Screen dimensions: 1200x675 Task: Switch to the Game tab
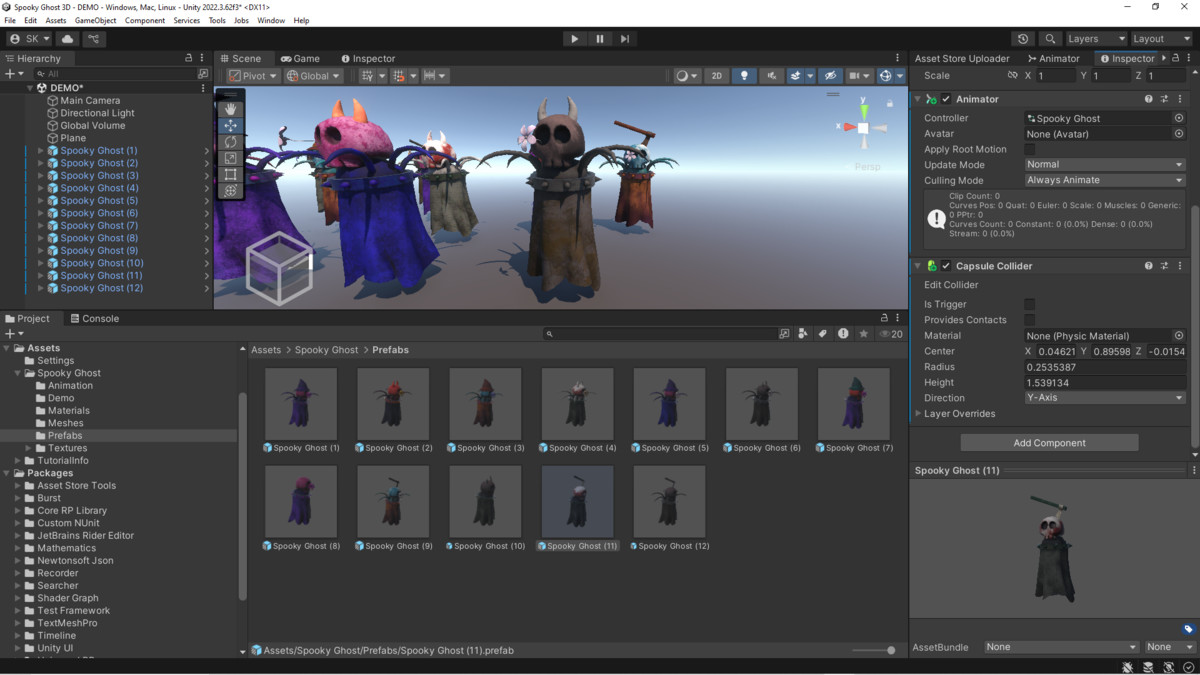click(300, 58)
